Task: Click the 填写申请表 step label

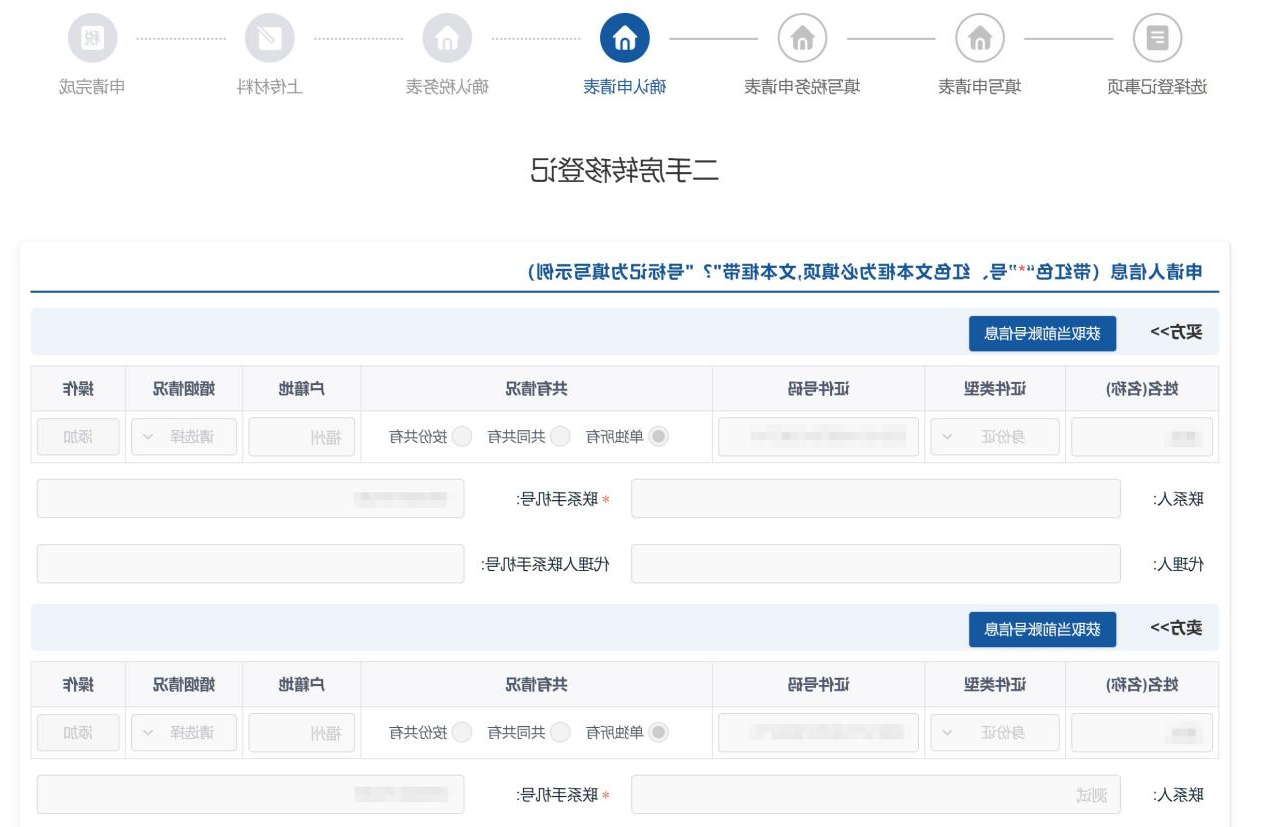Action: point(980,87)
